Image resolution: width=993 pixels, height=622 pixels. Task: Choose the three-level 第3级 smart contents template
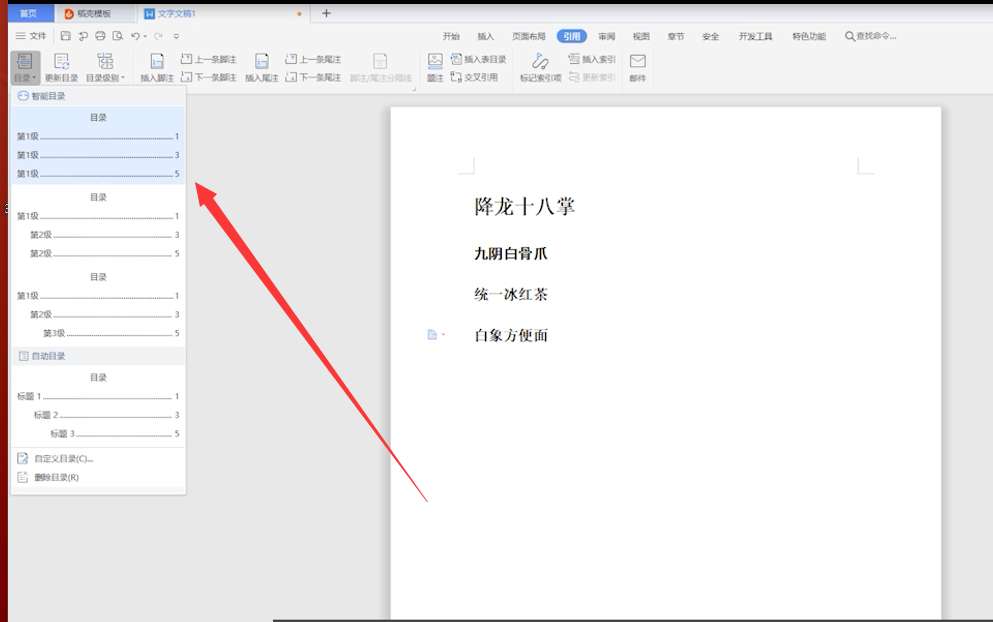coord(98,305)
